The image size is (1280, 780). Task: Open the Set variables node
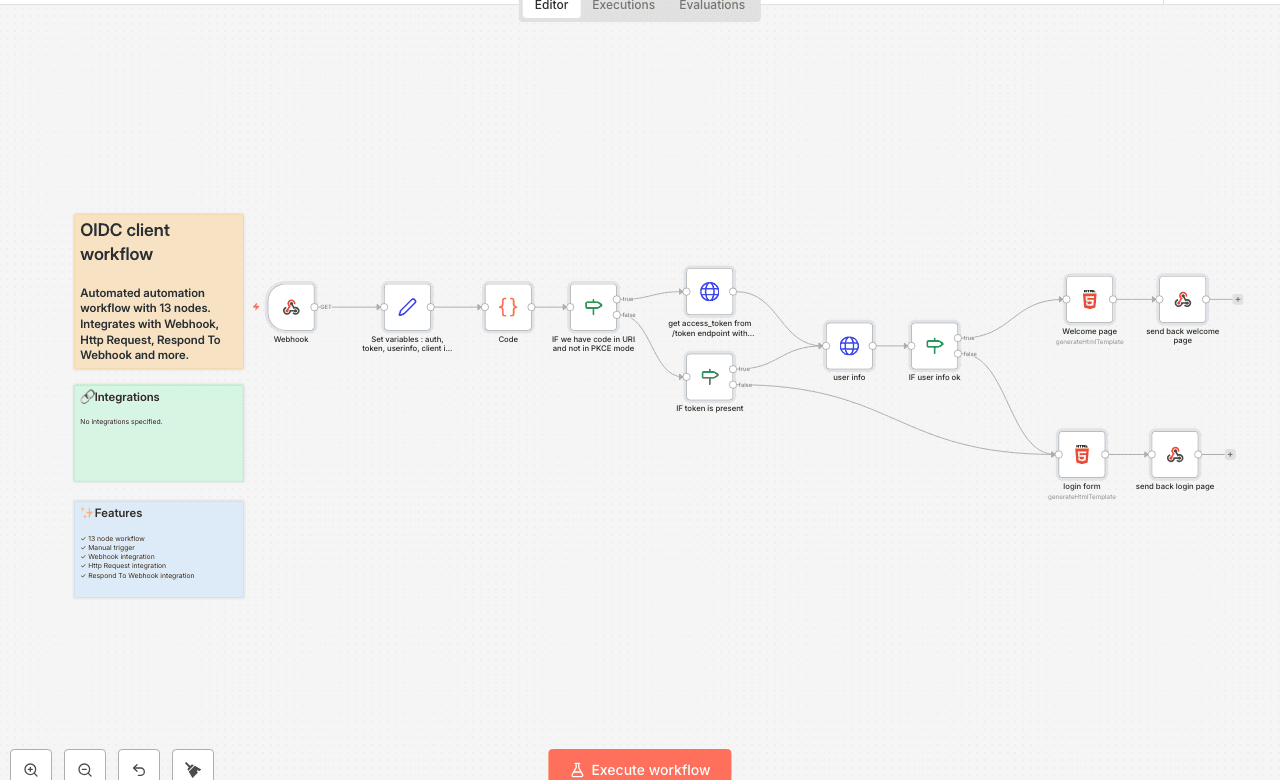pos(407,307)
